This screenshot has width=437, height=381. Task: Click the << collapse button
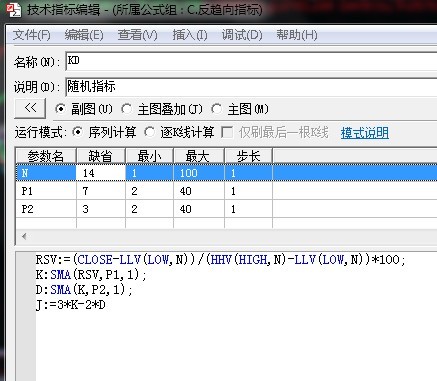(x=30, y=108)
